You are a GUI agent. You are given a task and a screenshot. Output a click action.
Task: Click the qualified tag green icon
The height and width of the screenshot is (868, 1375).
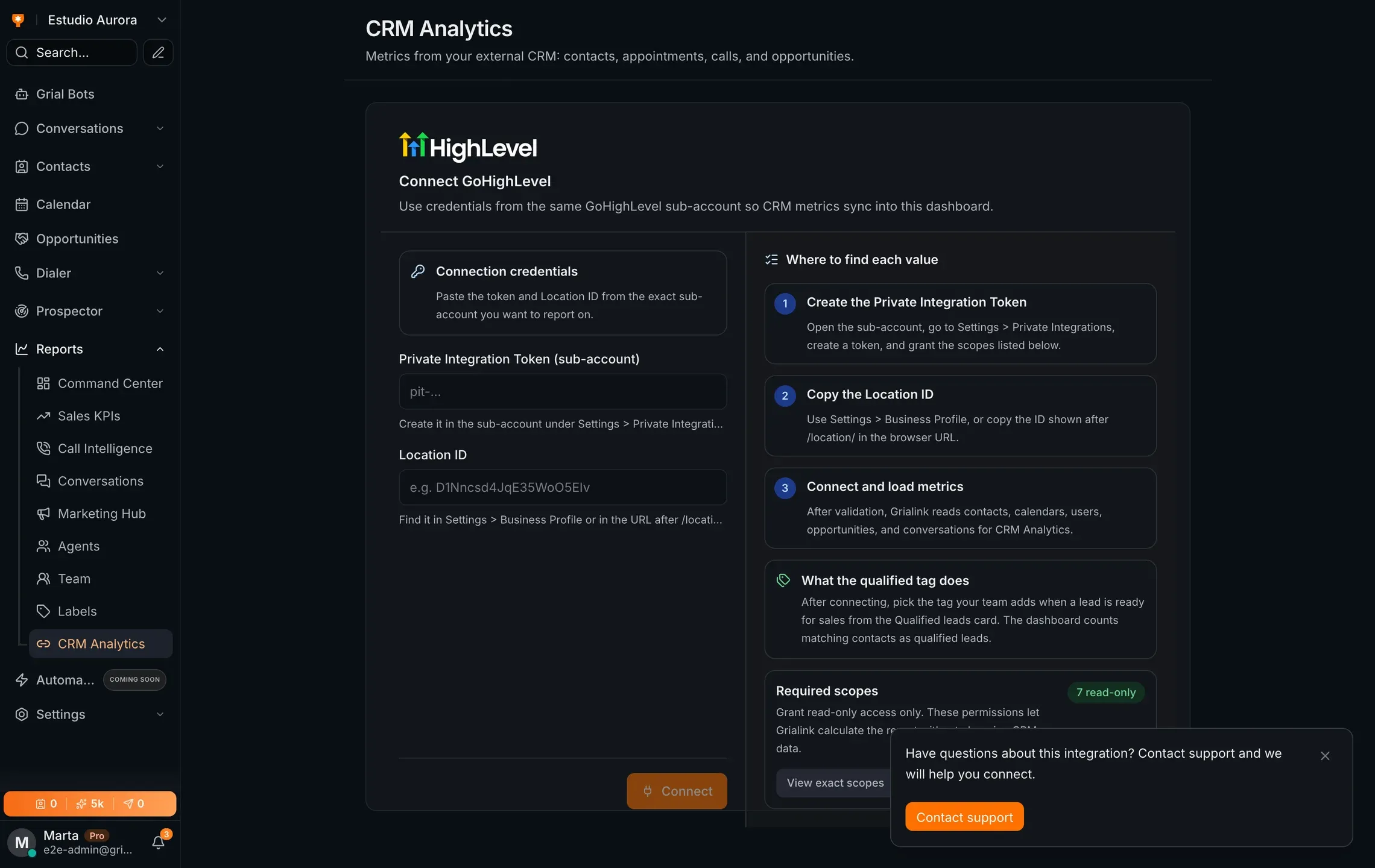pos(783,580)
